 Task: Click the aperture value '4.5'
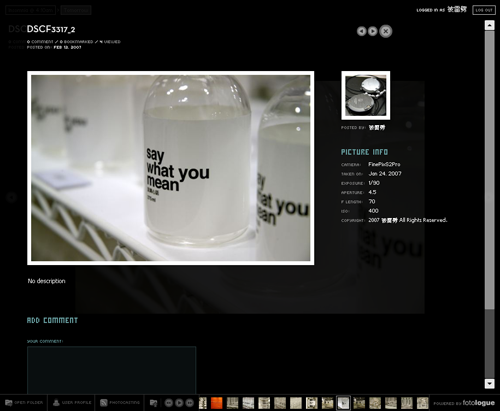coord(372,192)
